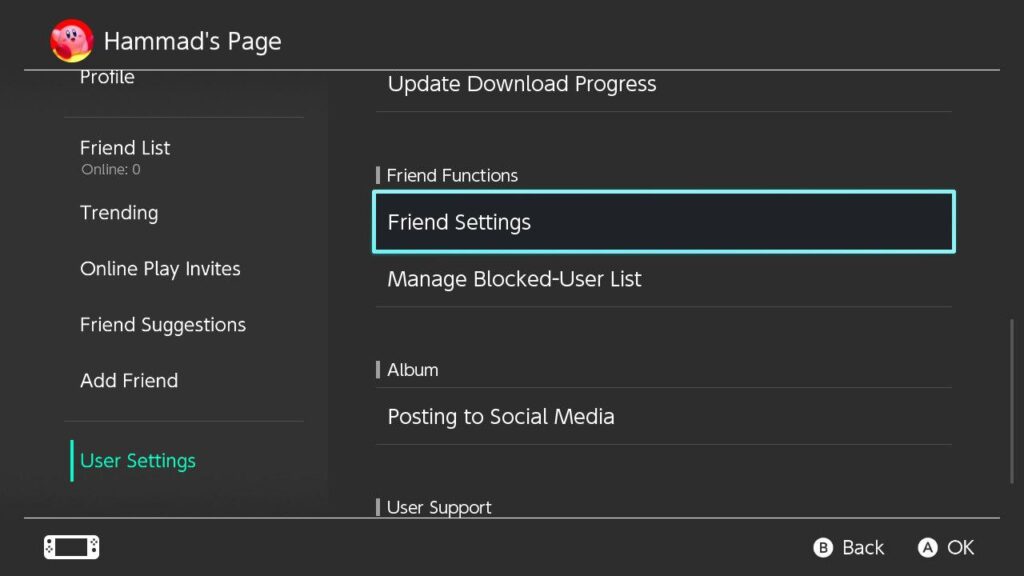View Online Play Invites
This screenshot has width=1024, height=576.
click(x=160, y=269)
